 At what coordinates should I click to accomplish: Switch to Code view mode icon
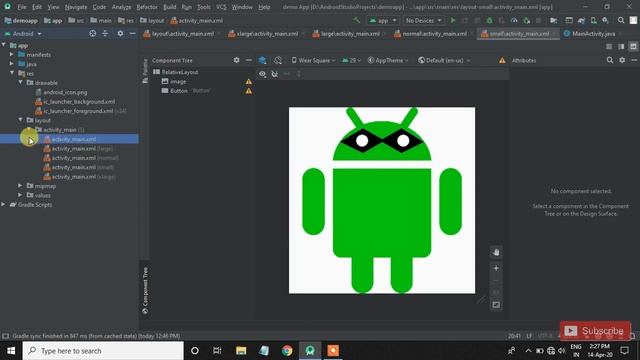[x=609, y=47]
